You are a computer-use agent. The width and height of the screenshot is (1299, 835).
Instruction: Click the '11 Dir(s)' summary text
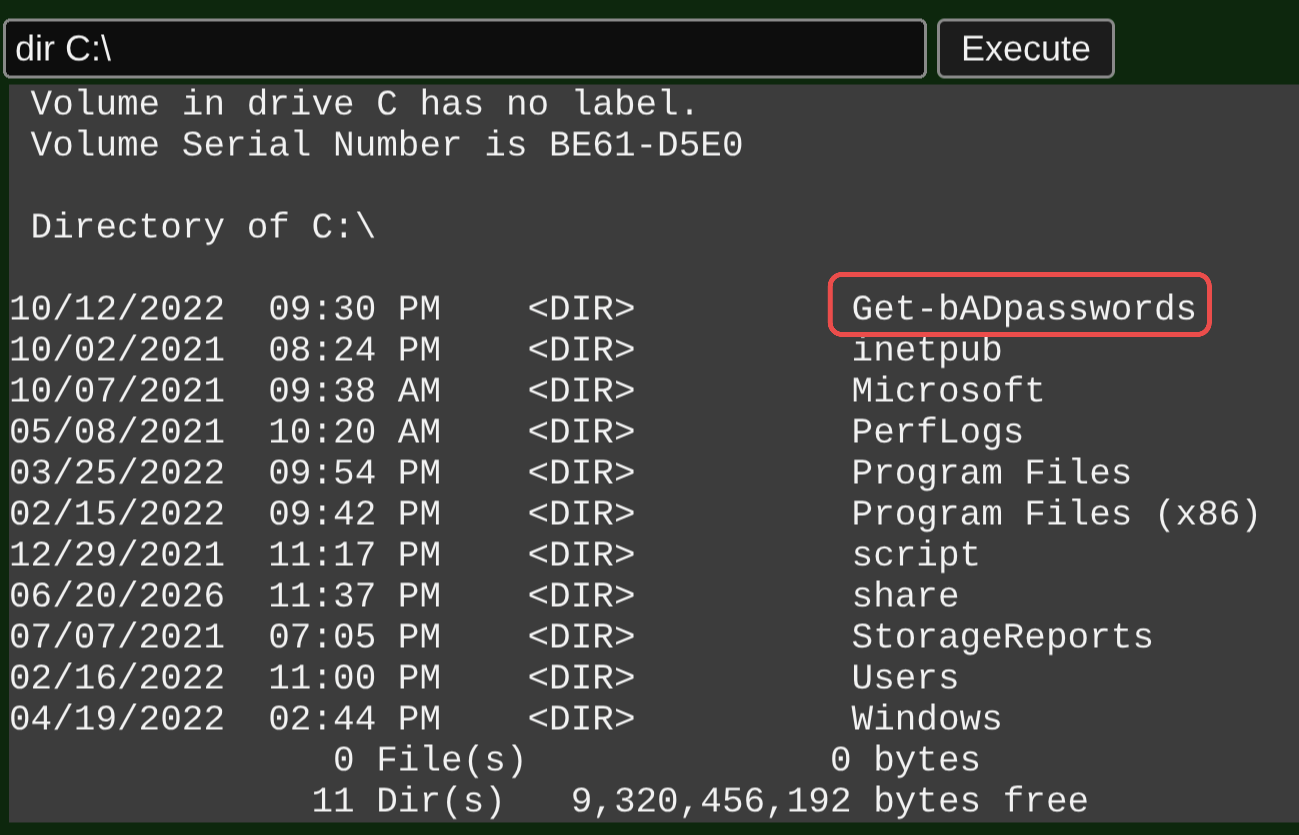pos(408,800)
